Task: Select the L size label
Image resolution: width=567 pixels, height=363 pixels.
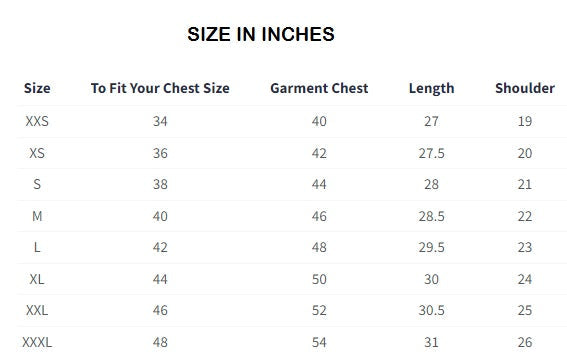Action: pos(37,247)
